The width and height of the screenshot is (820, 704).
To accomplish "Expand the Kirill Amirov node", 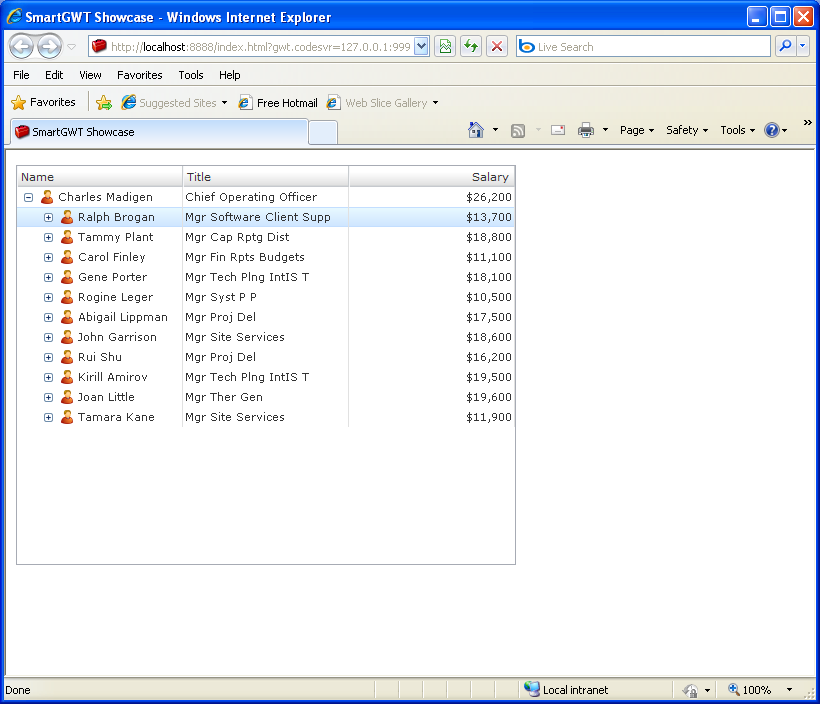I will pos(49,377).
